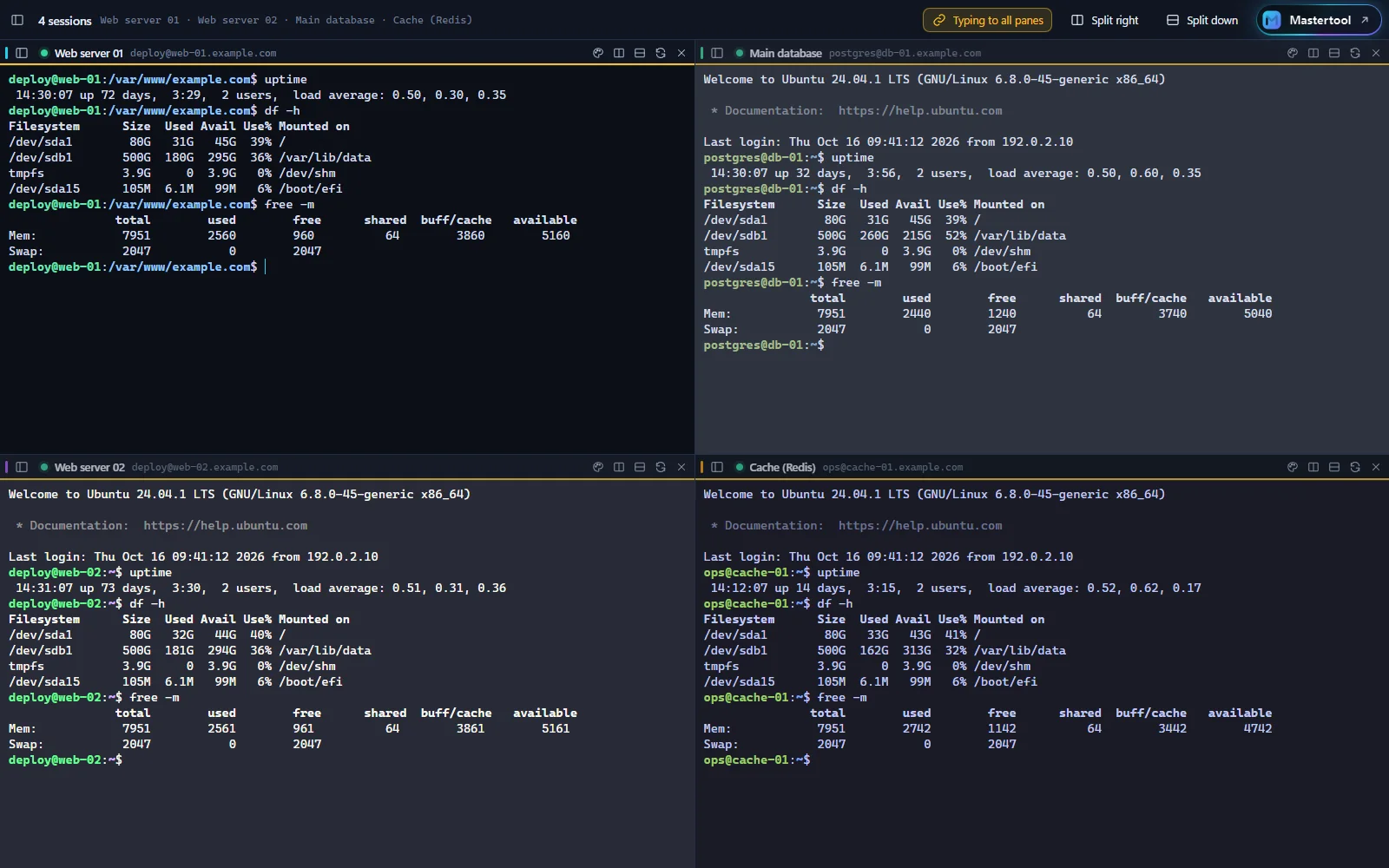1389x868 pixels.
Task: Split Web server 02 pane downward
Action: click(x=640, y=467)
